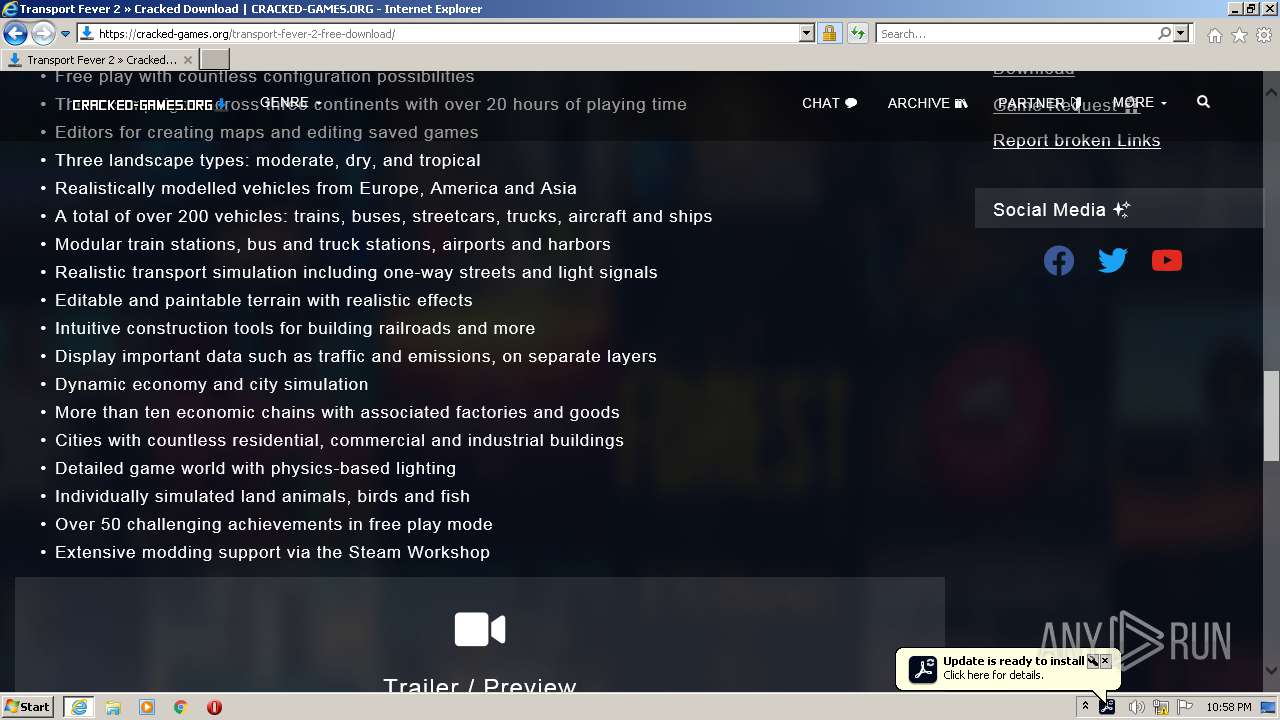Open the search provider dropdown arrow

pos(1181,34)
